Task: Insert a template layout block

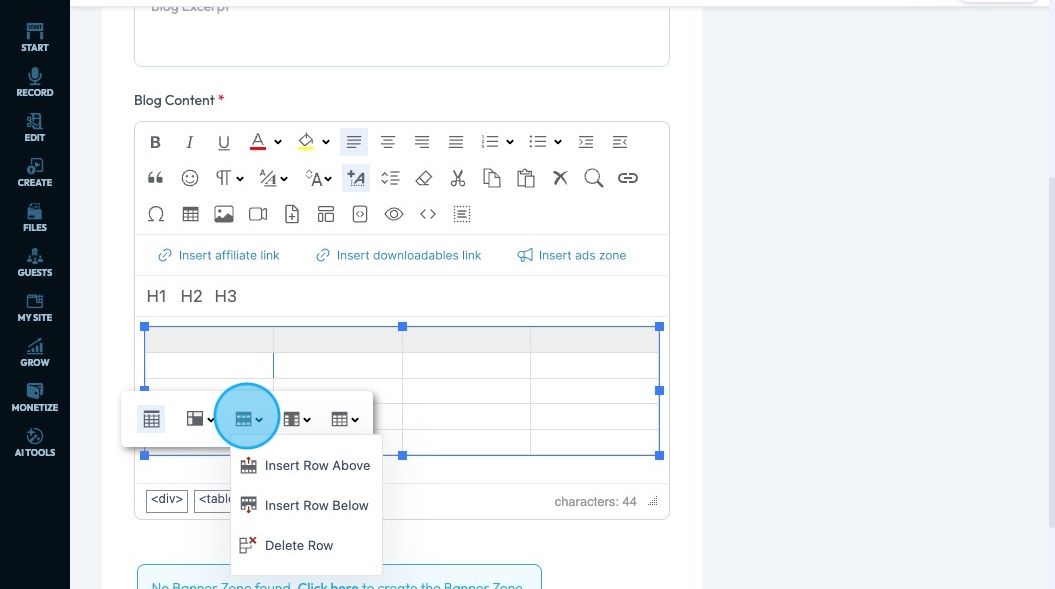Action: pos(326,214)
